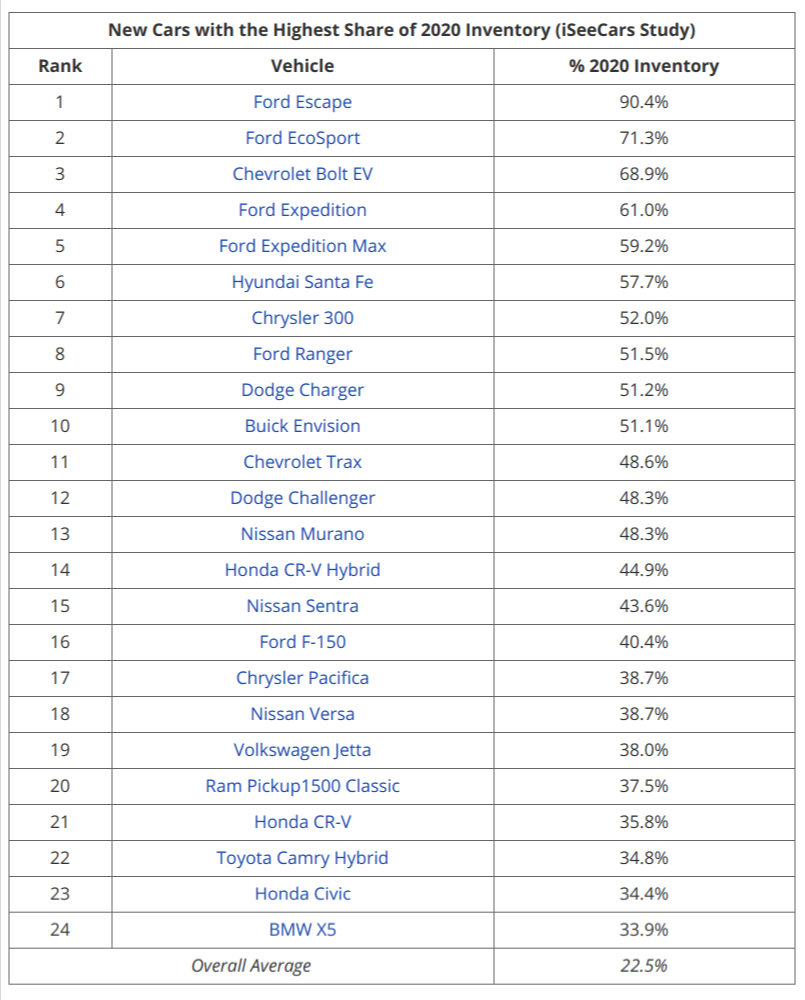Viewport: 805px width, 1000px height.
Task: Open the Dodge Challenger link
Action: (x=302, y=498)
